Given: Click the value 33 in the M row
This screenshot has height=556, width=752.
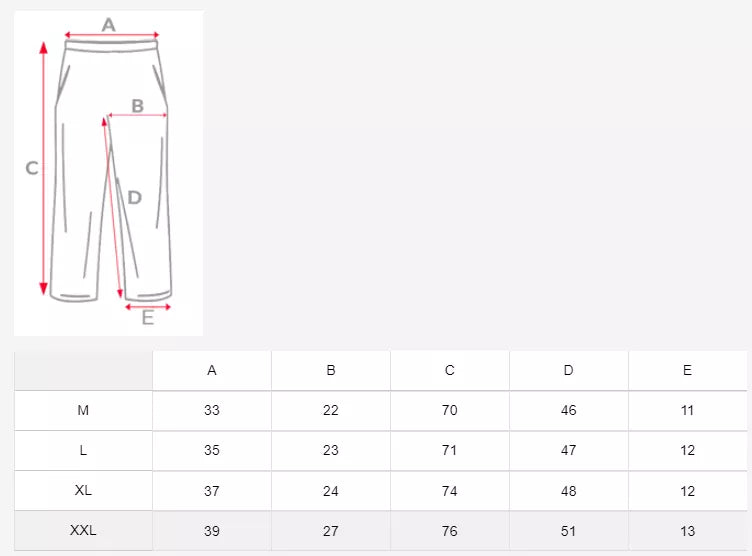Looking at the screenshot, I should [x=212, y=411].
